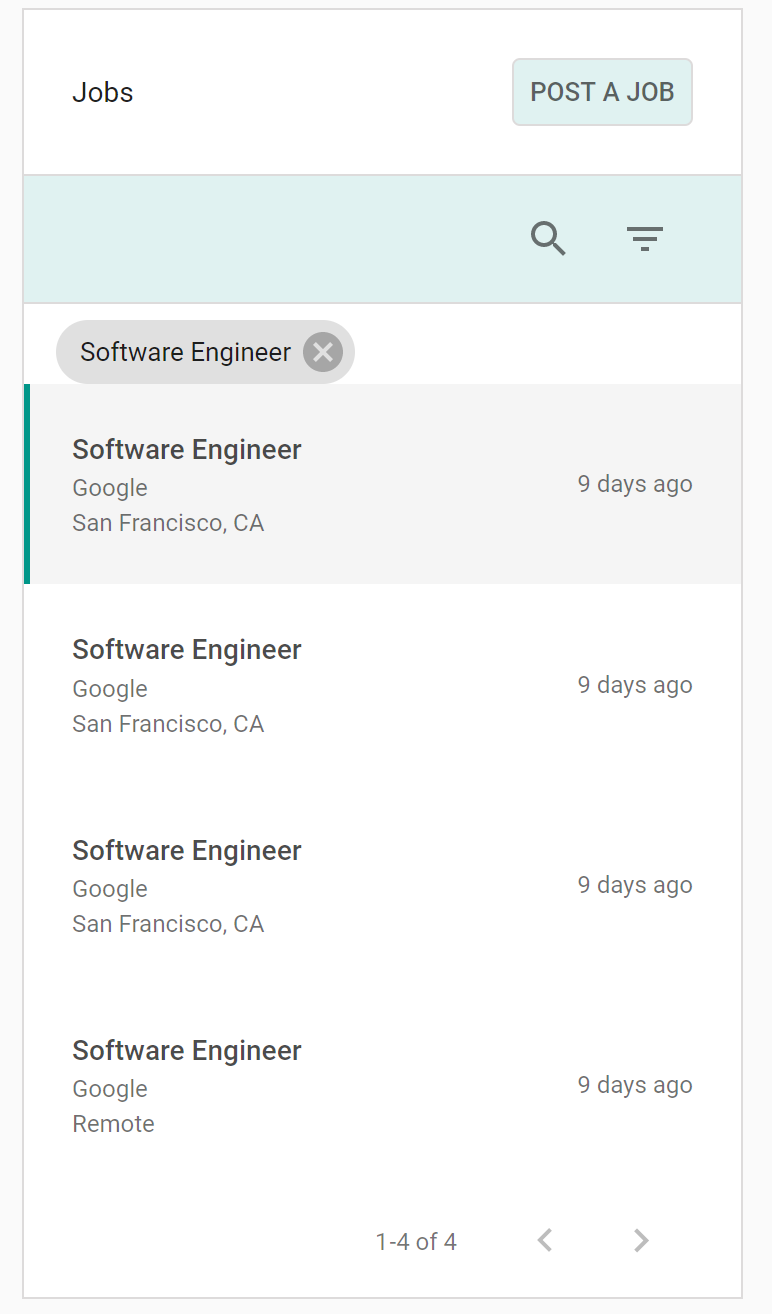Click Google company name in Remote listing
Screen dimensions: 772x1314
pyautogui.click(x=110, y=1089)
